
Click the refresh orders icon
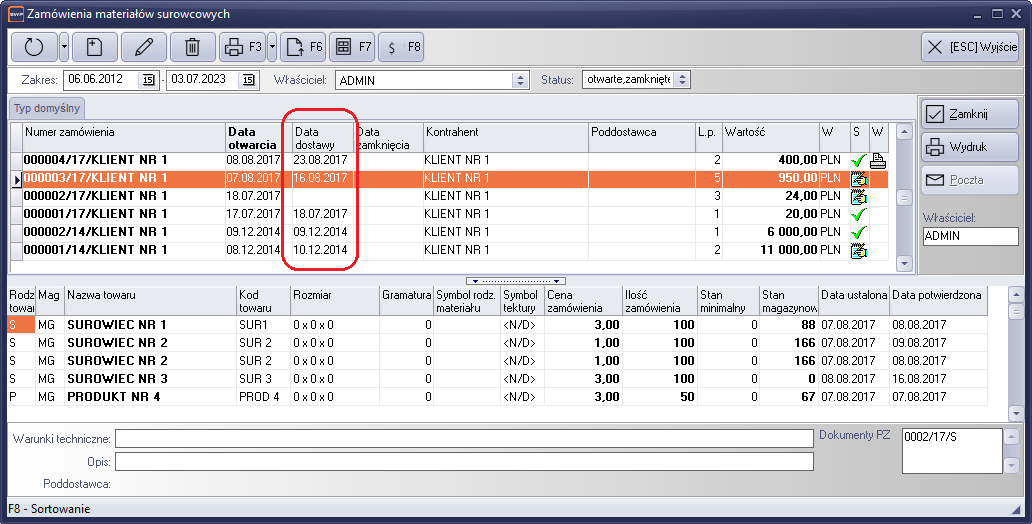click(x=33, y=47)
